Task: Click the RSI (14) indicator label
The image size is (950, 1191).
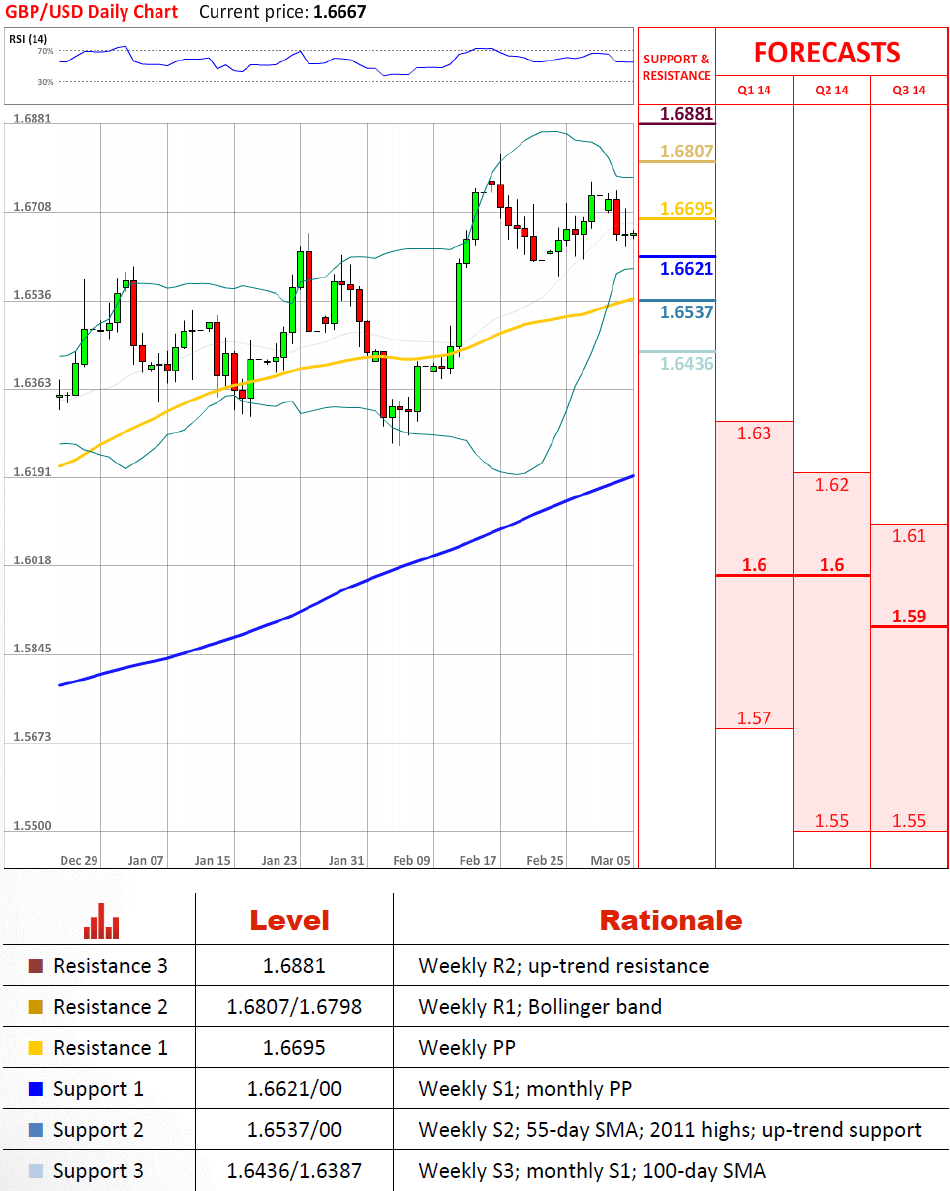Action: point(28,39)
